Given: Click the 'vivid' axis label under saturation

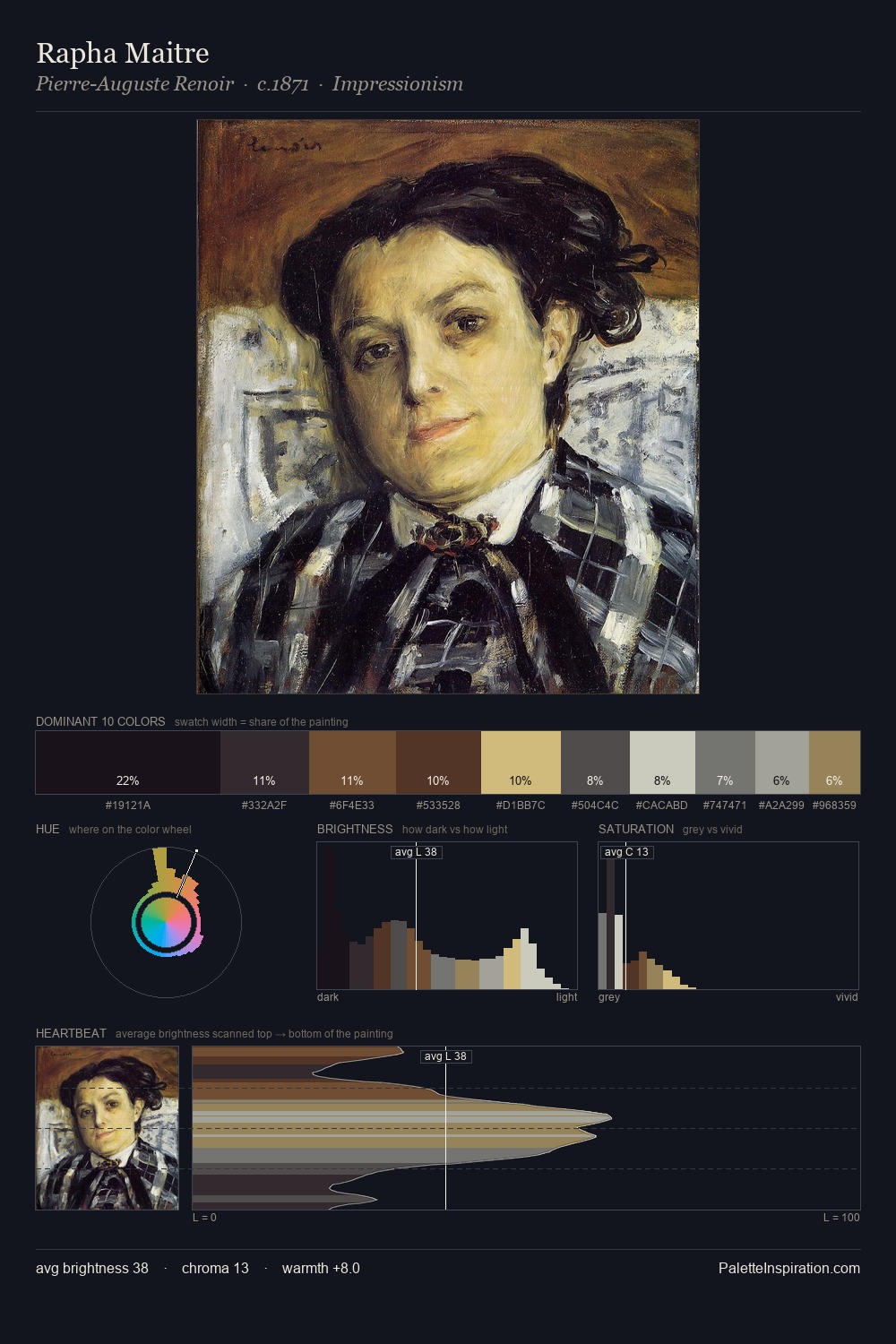Looking at the screenshot, I should click(847, 997).
